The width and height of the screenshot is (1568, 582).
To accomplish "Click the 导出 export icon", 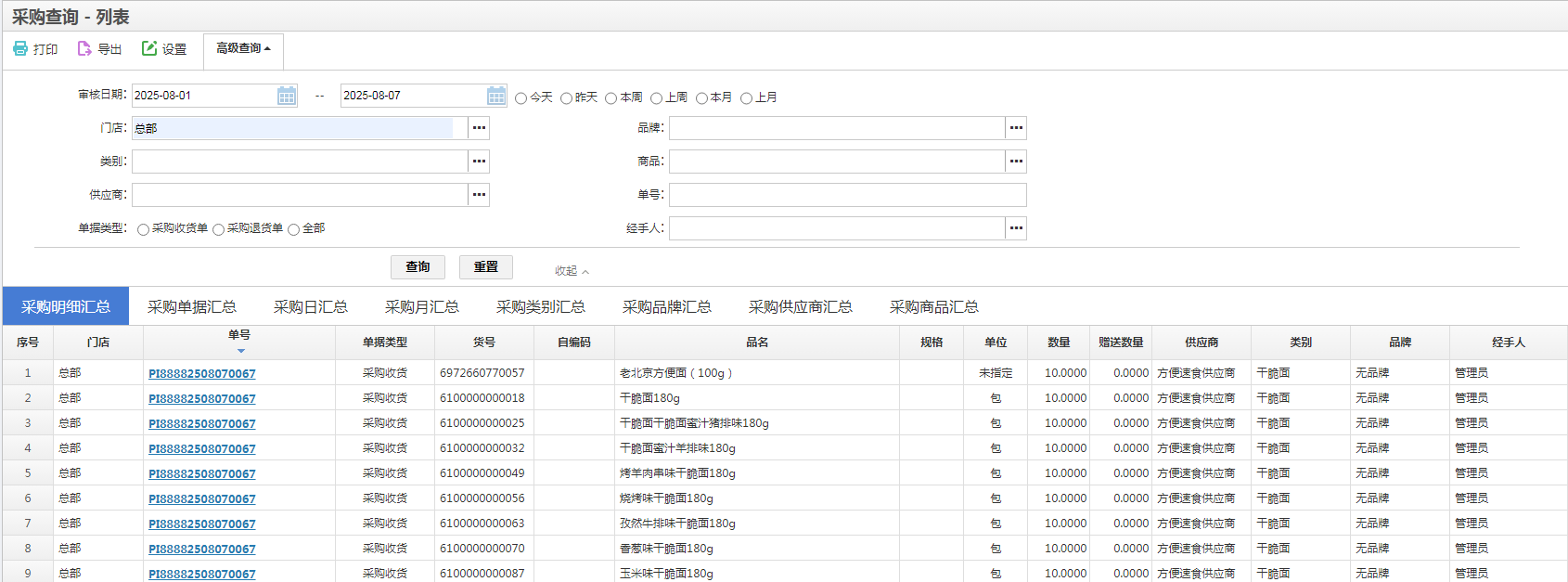I will click(84, 48).
